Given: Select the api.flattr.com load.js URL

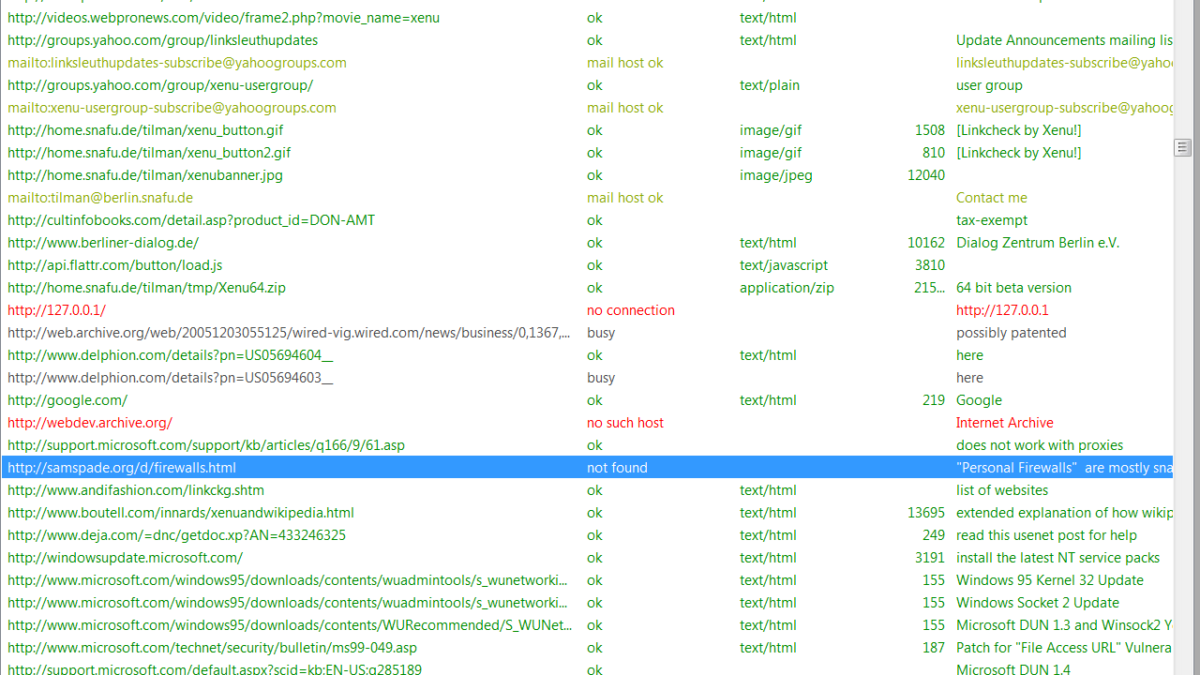Looking at the screenshot, I should coord(115,265).
